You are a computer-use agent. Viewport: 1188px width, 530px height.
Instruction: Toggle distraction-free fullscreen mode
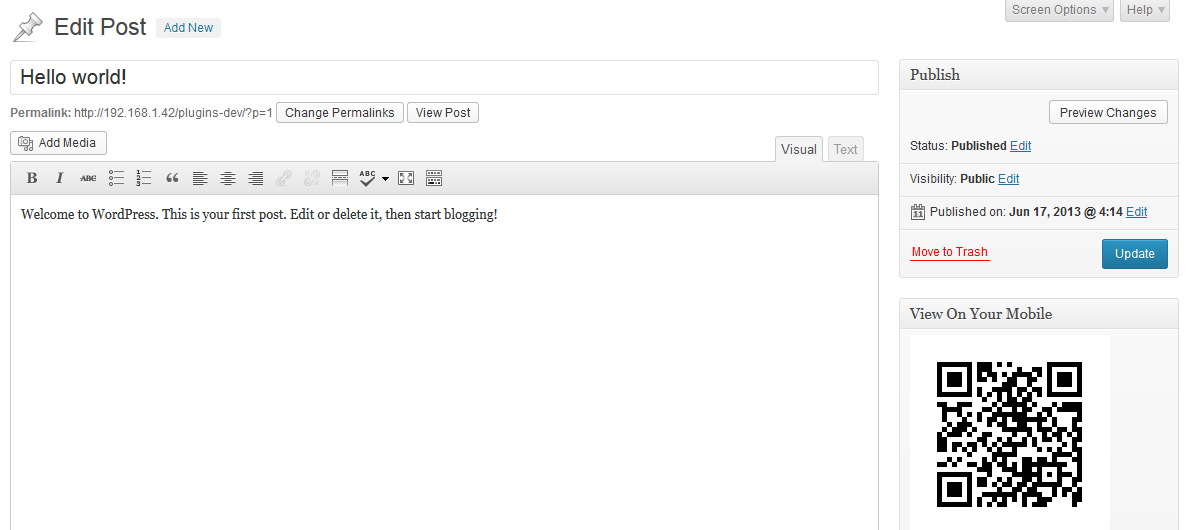(406, 179)
